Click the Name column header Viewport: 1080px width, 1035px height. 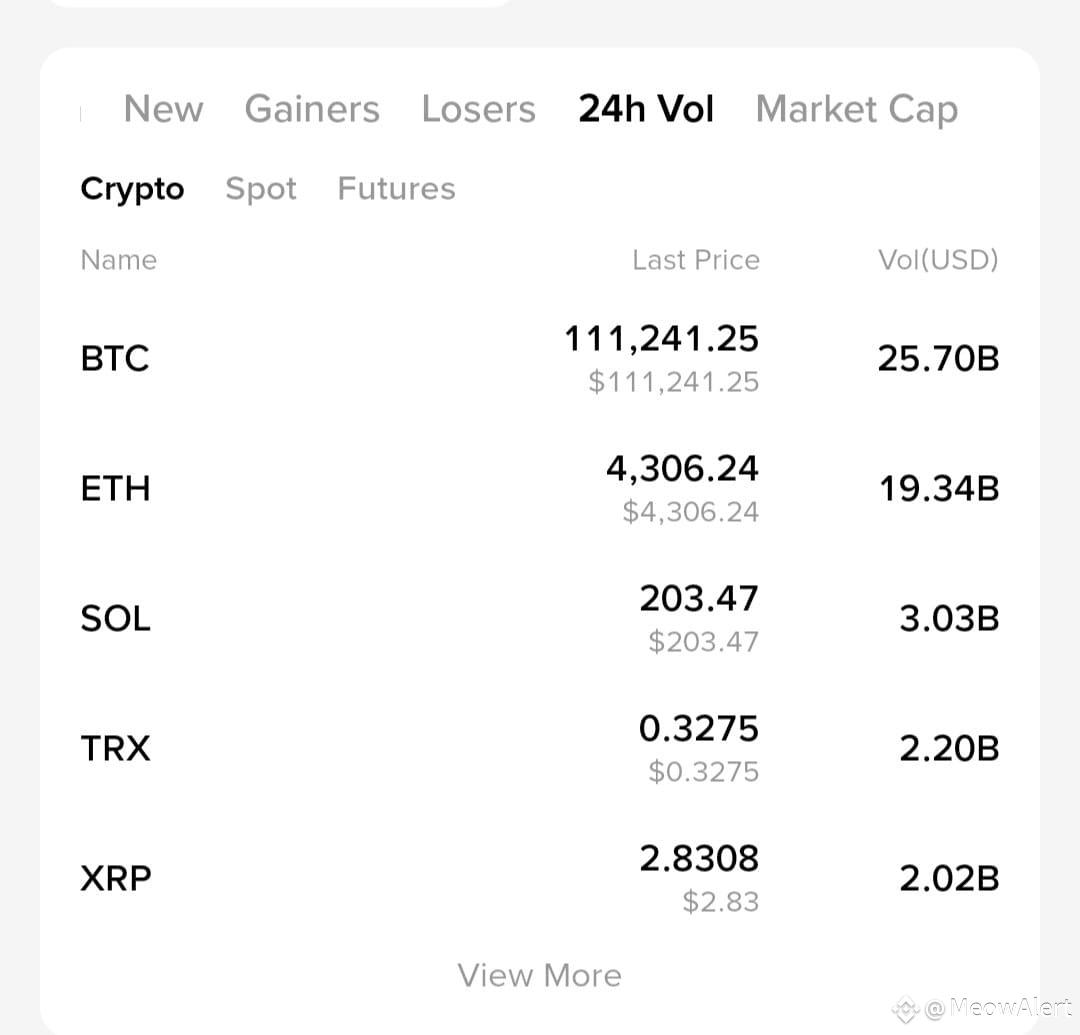pyautogui.click(x=118, y=260)
